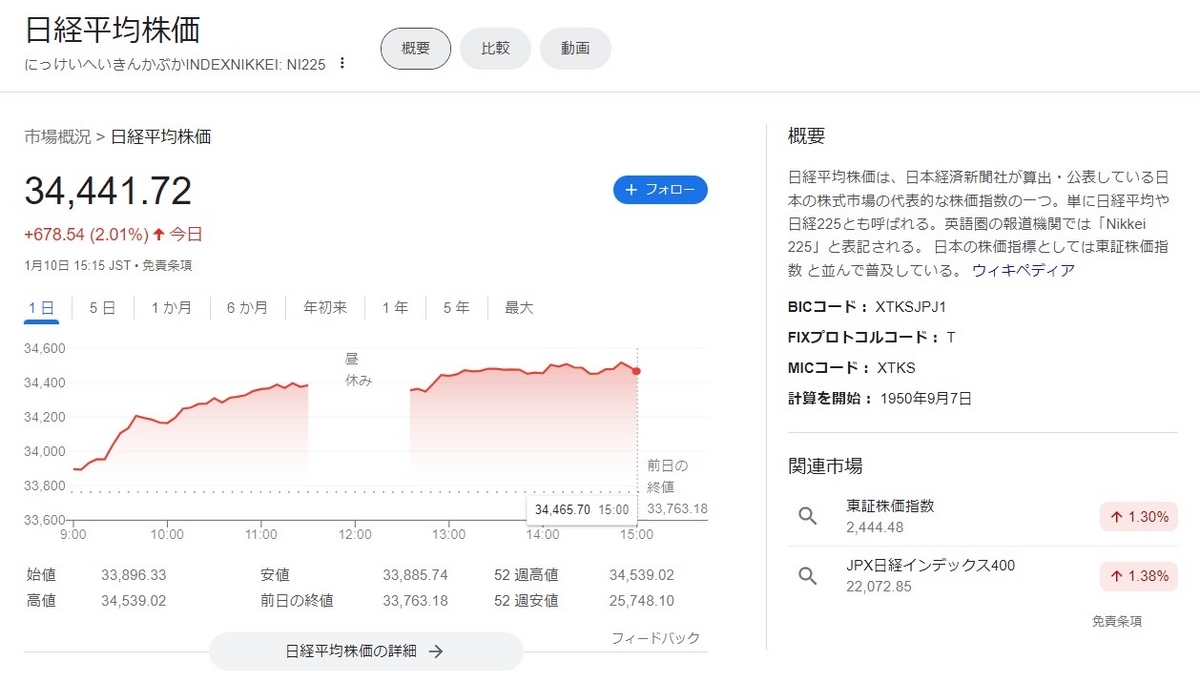Select the 1か月 period option

(x=171, y=308)
